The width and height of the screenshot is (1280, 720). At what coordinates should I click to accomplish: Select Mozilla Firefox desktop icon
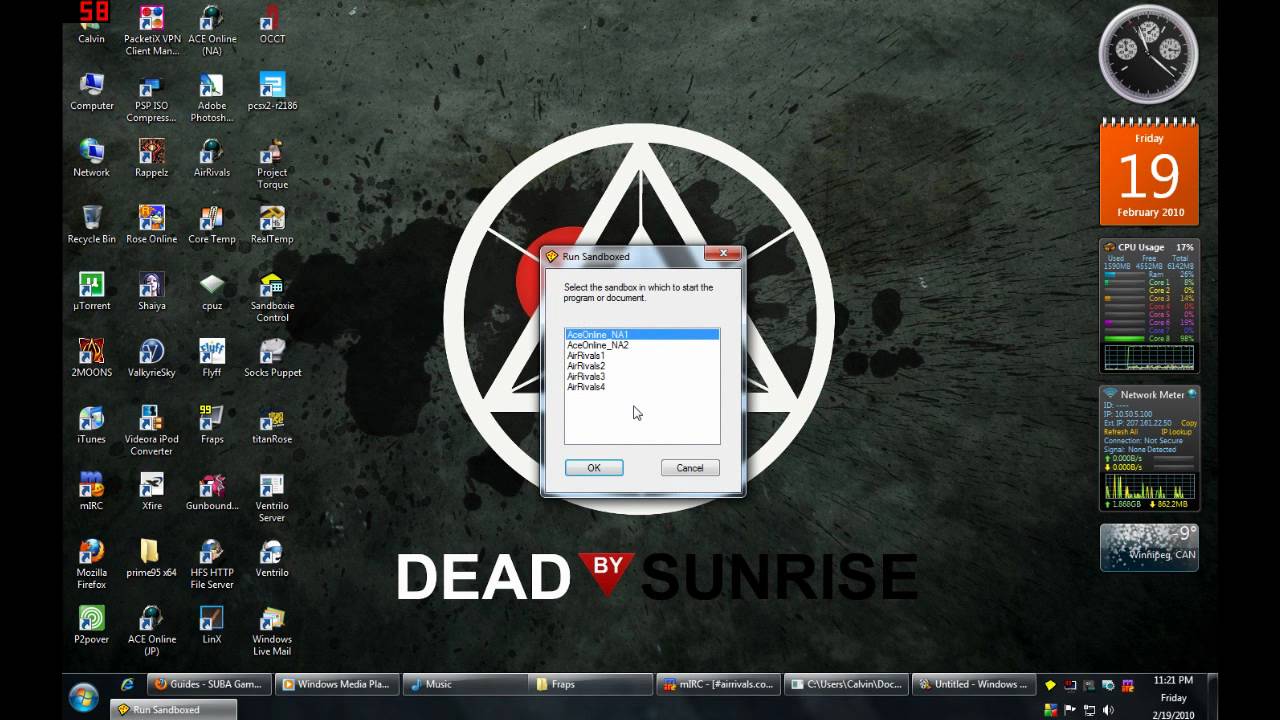coord(92,564)
